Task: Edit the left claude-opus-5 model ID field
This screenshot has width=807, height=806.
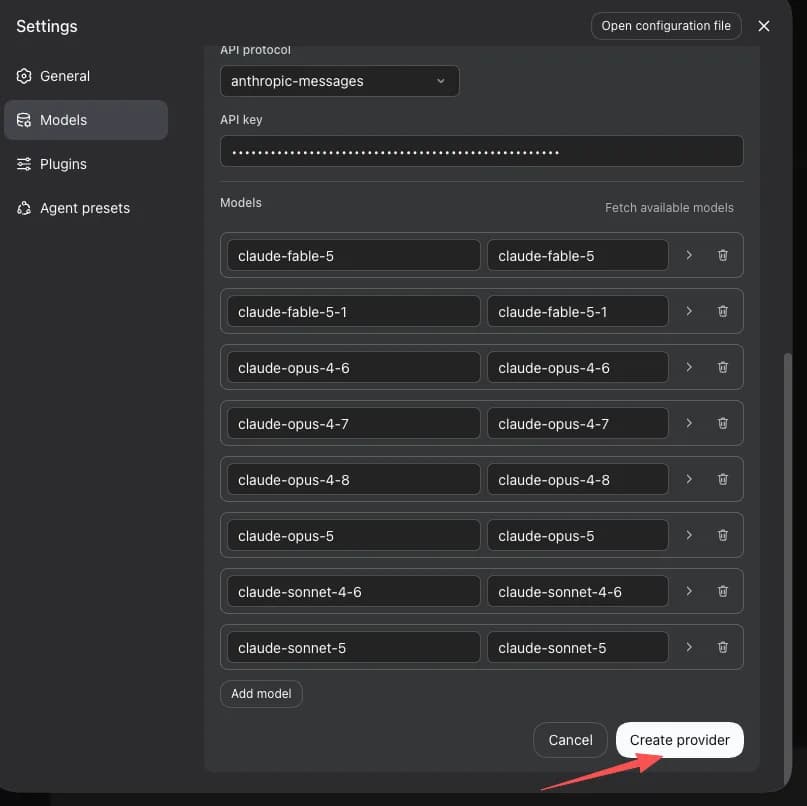Action: click(354, 535)
